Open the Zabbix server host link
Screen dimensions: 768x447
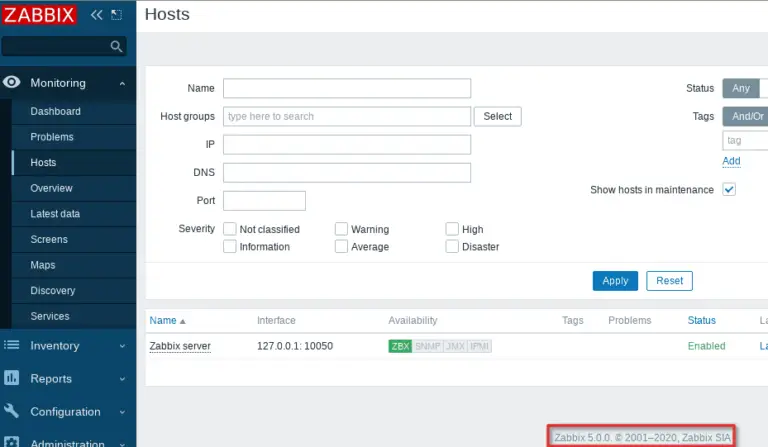point(180,346)
